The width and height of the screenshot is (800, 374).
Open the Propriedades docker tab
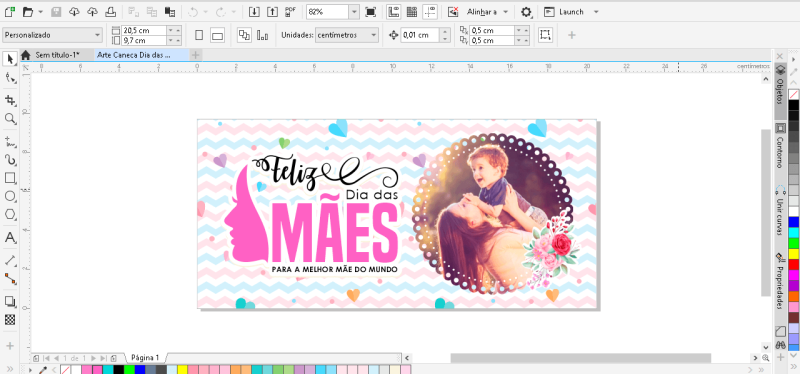click(780, 281)
